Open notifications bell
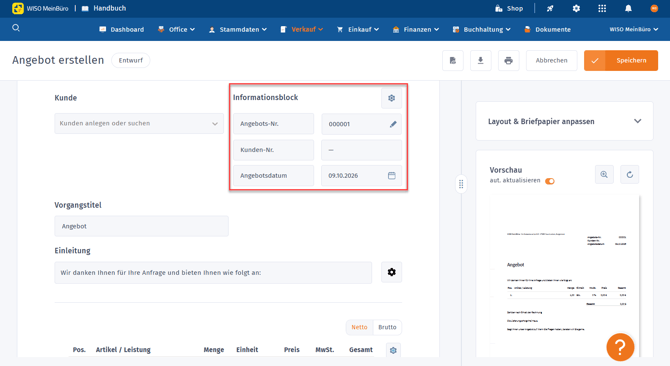Image resolution: width=670 pixels, height=366 pixels. pos(628,8)
